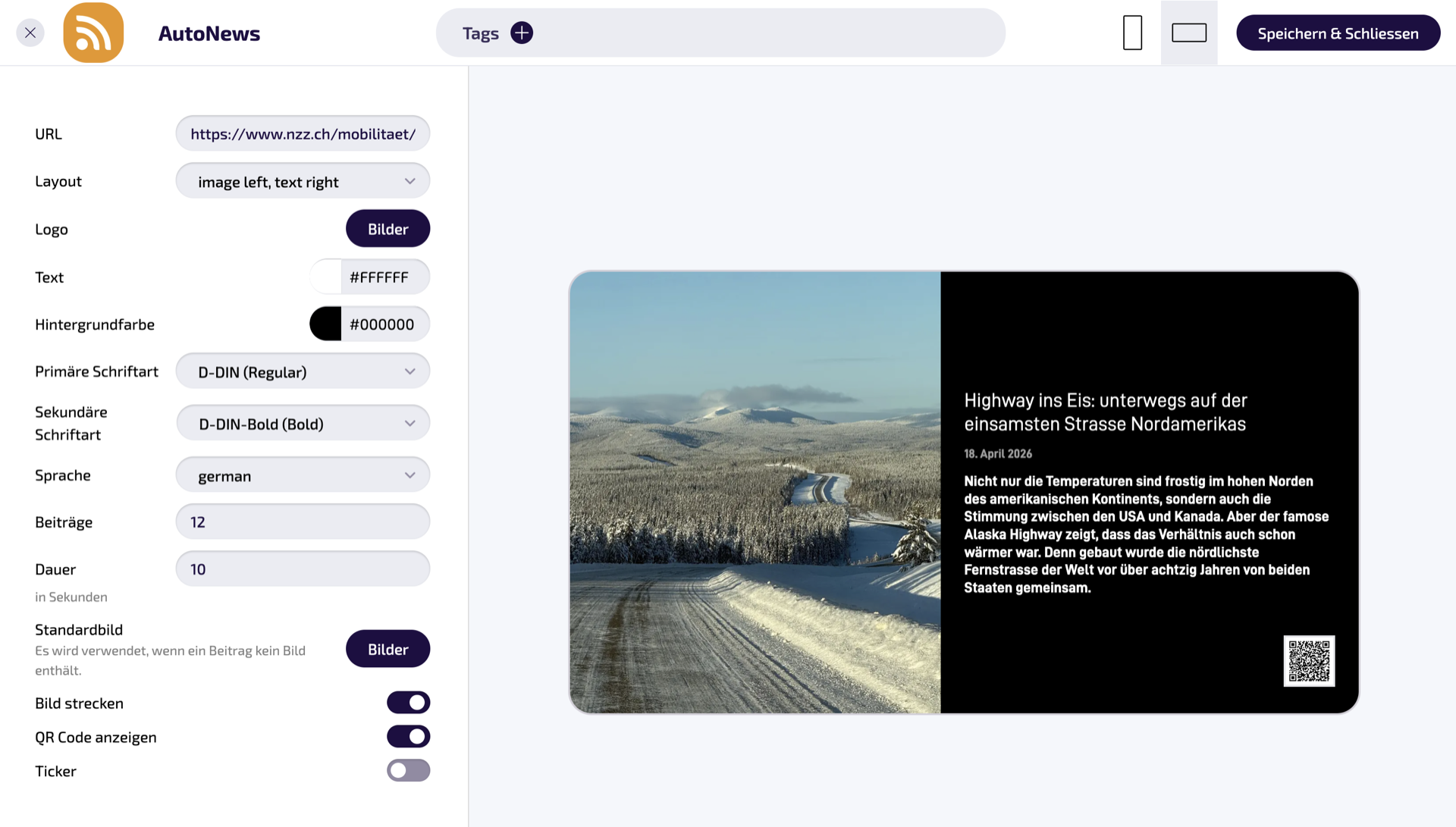Viewport: 1456px width, 827px height.
Task: Add a new tag with the plus icon
Action: [x=522, y=33]
